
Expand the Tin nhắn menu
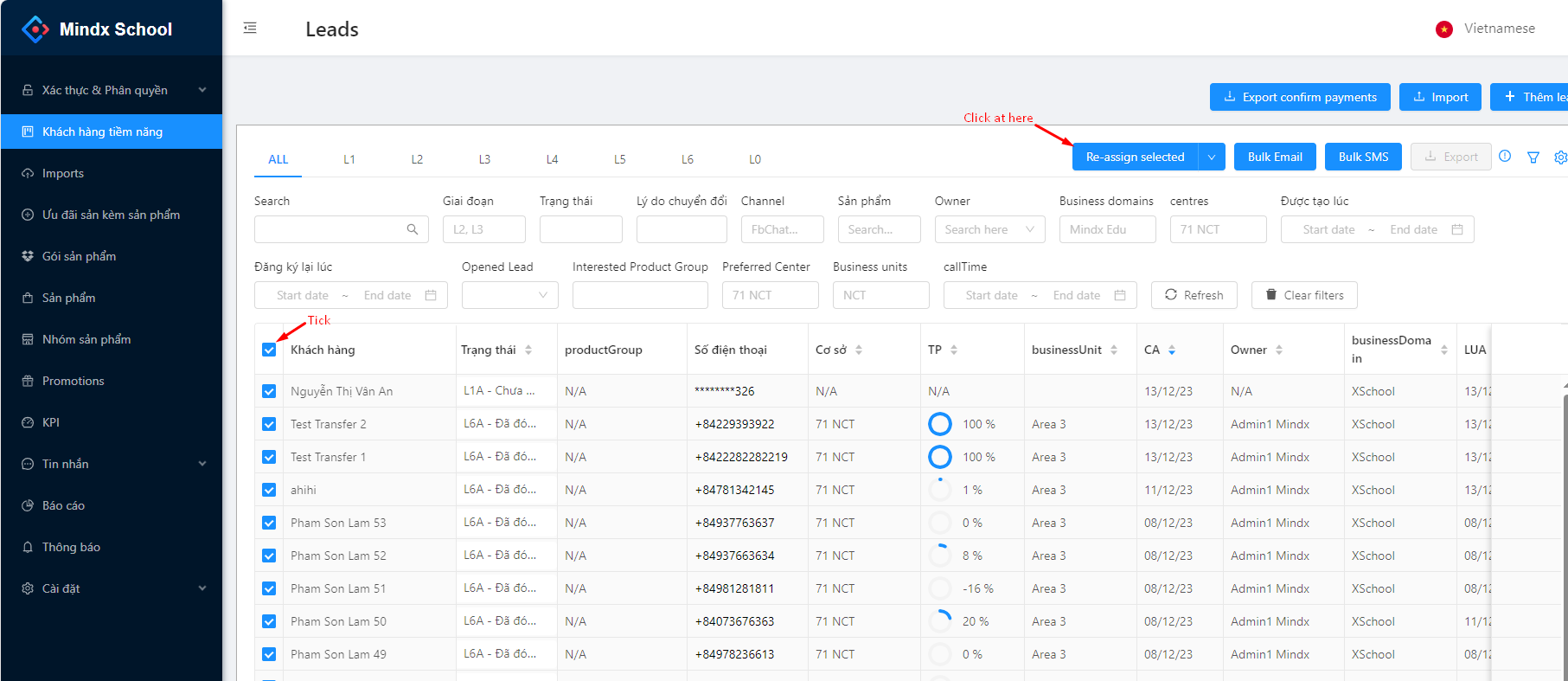click(x=112, y=464)
